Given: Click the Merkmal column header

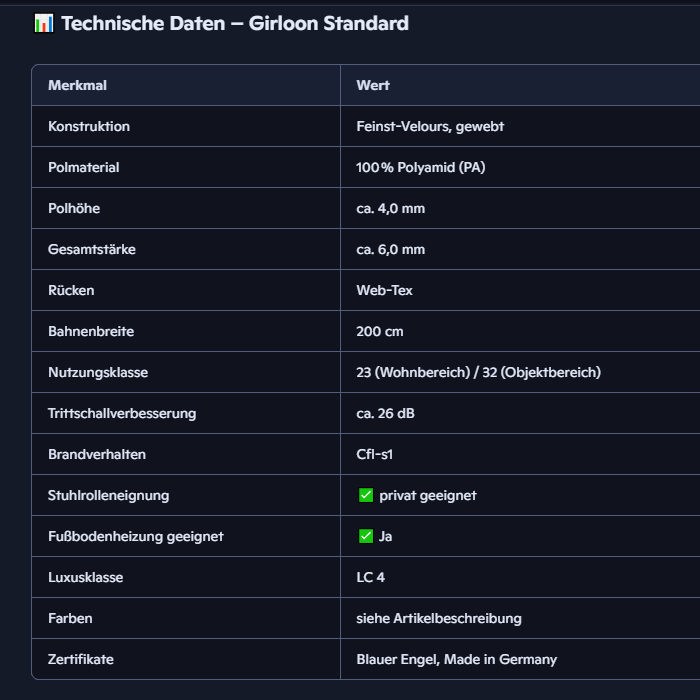Looking at the screenshot, I should pyautogui.click(x=77, y=85).
